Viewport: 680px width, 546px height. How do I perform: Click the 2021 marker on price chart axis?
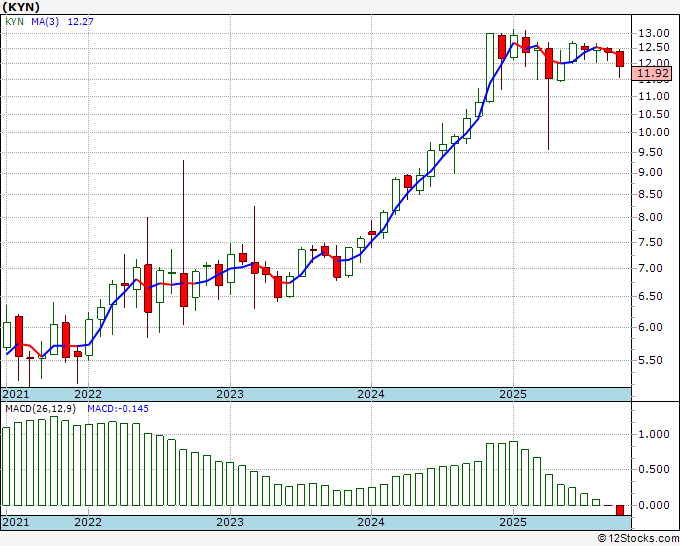(x=16, y=394)
